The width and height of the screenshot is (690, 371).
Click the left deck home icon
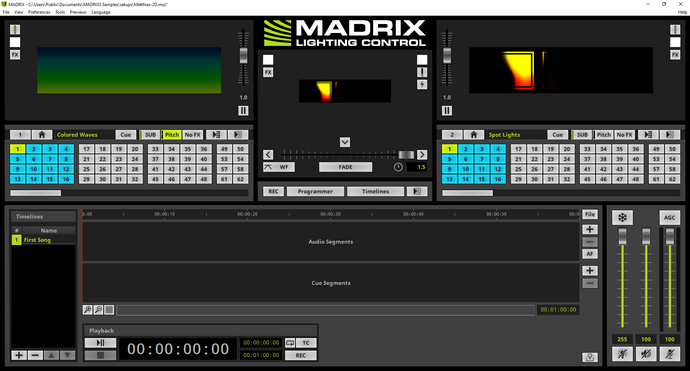[42, 135]
